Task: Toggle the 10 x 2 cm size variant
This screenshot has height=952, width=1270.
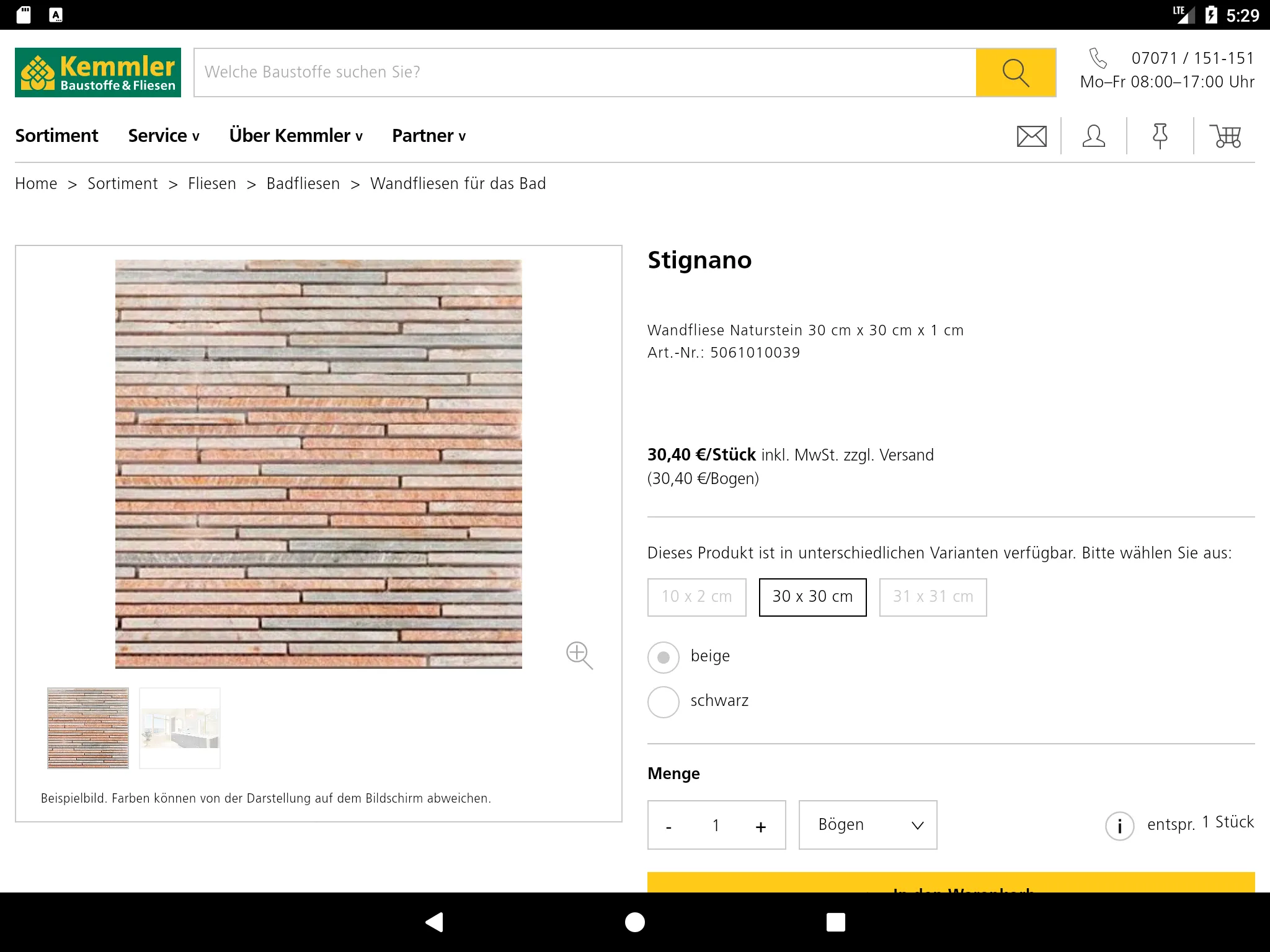Action: coord(696,595)
